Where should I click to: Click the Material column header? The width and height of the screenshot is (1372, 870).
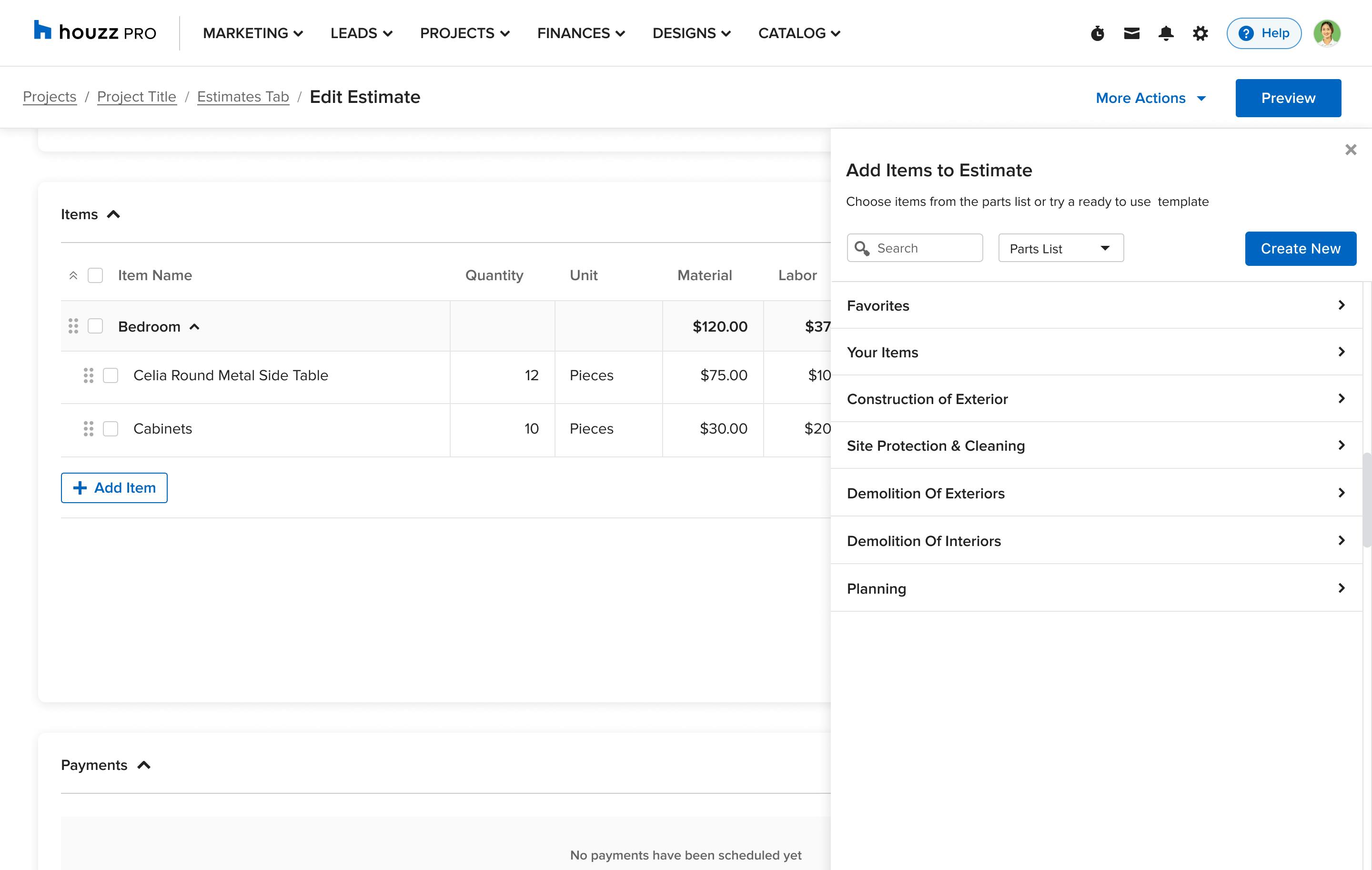(704, 276)
